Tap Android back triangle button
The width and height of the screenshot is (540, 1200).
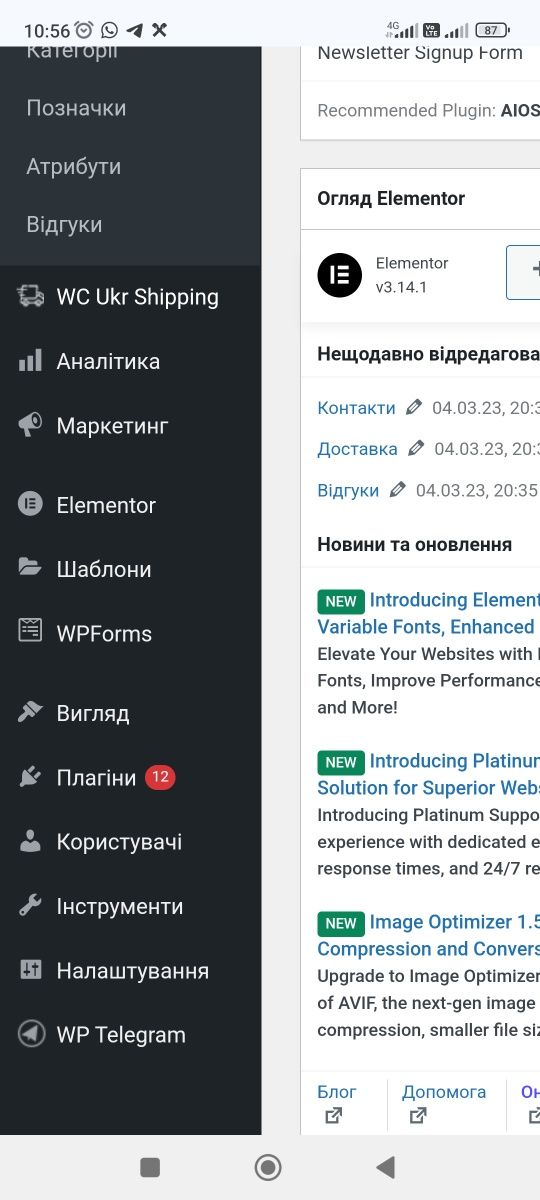click(x=385, y=1167)
